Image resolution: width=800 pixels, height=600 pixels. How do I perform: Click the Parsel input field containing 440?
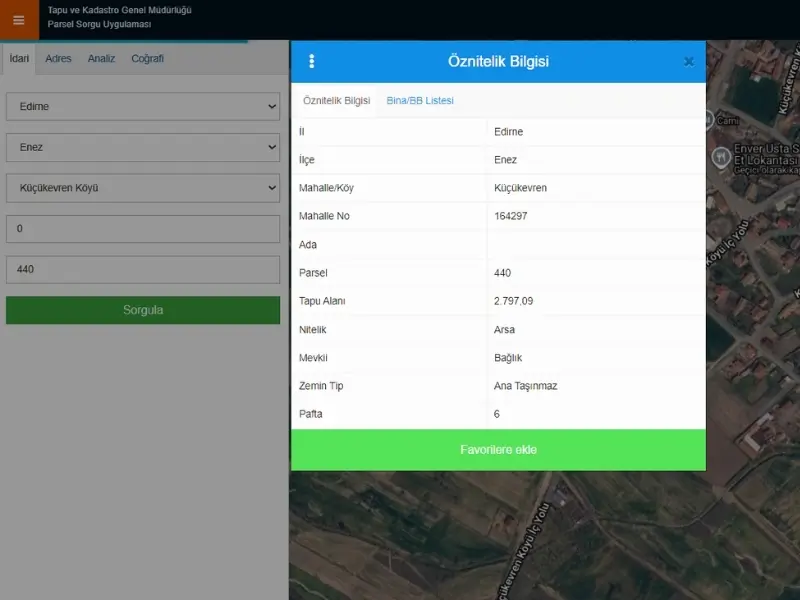coord(143,269)
